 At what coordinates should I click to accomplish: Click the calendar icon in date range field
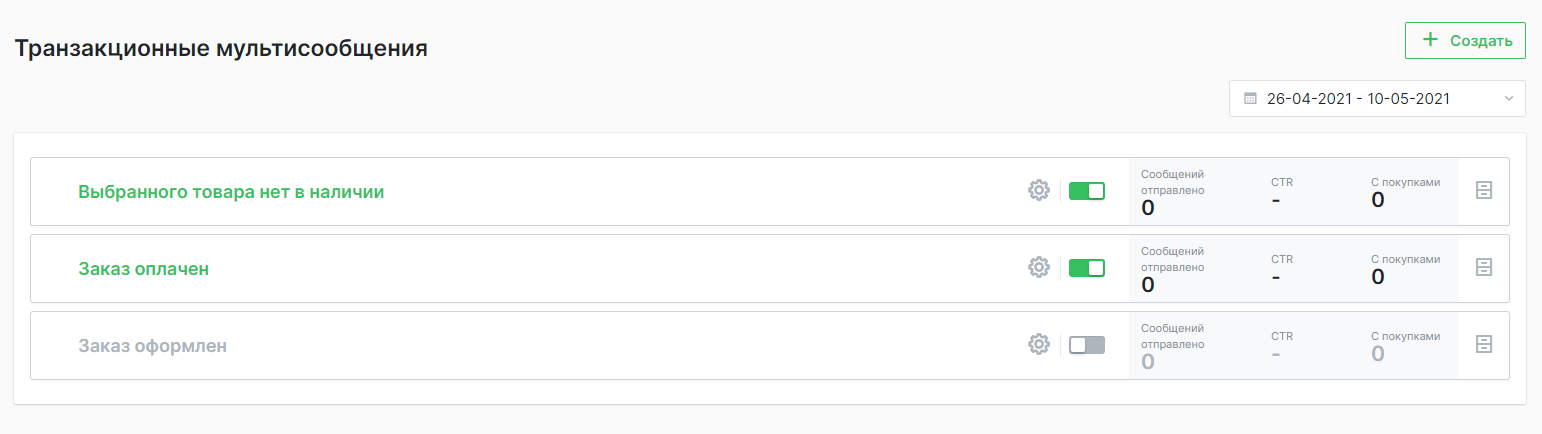pos(1250,99)
